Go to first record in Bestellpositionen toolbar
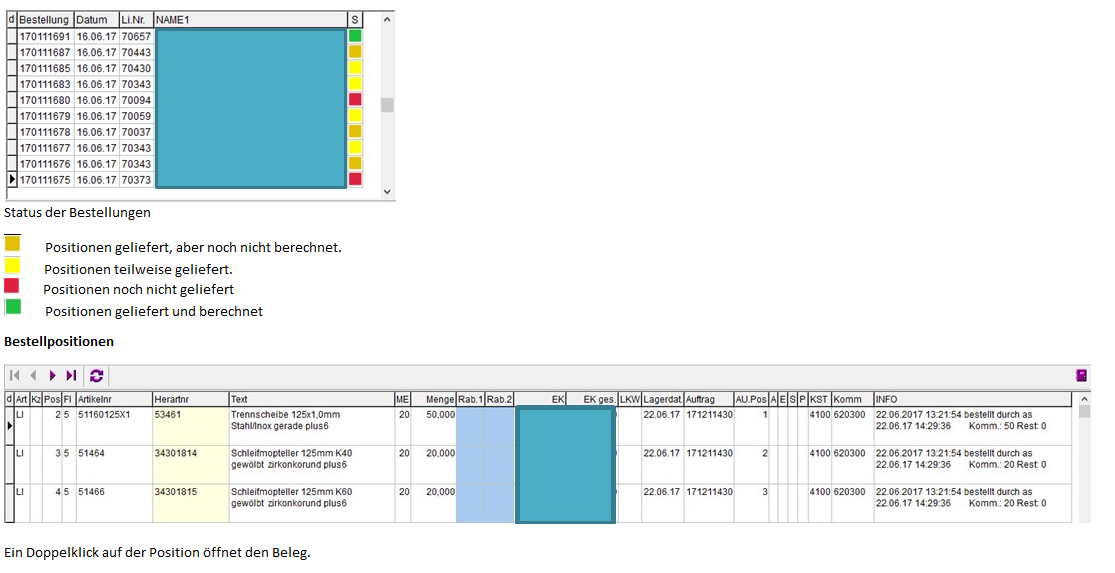Viewport: 1115px width, 573px height. click(15, 376)
